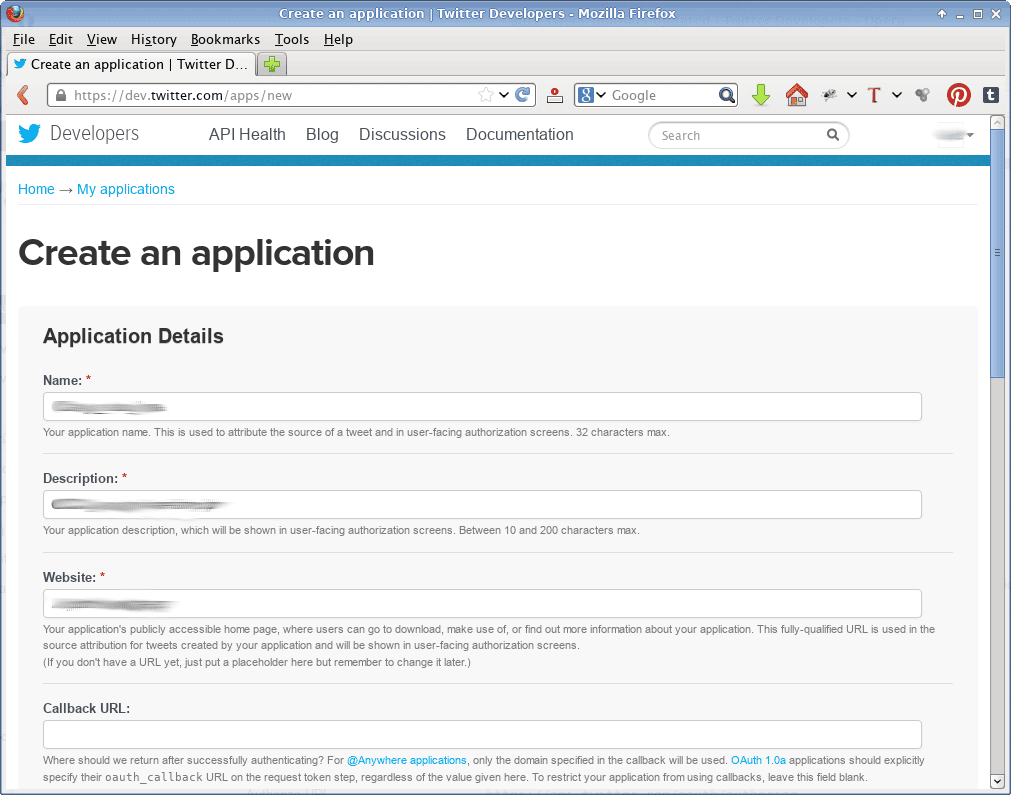Click into the Callback URL field

[482, 735]
